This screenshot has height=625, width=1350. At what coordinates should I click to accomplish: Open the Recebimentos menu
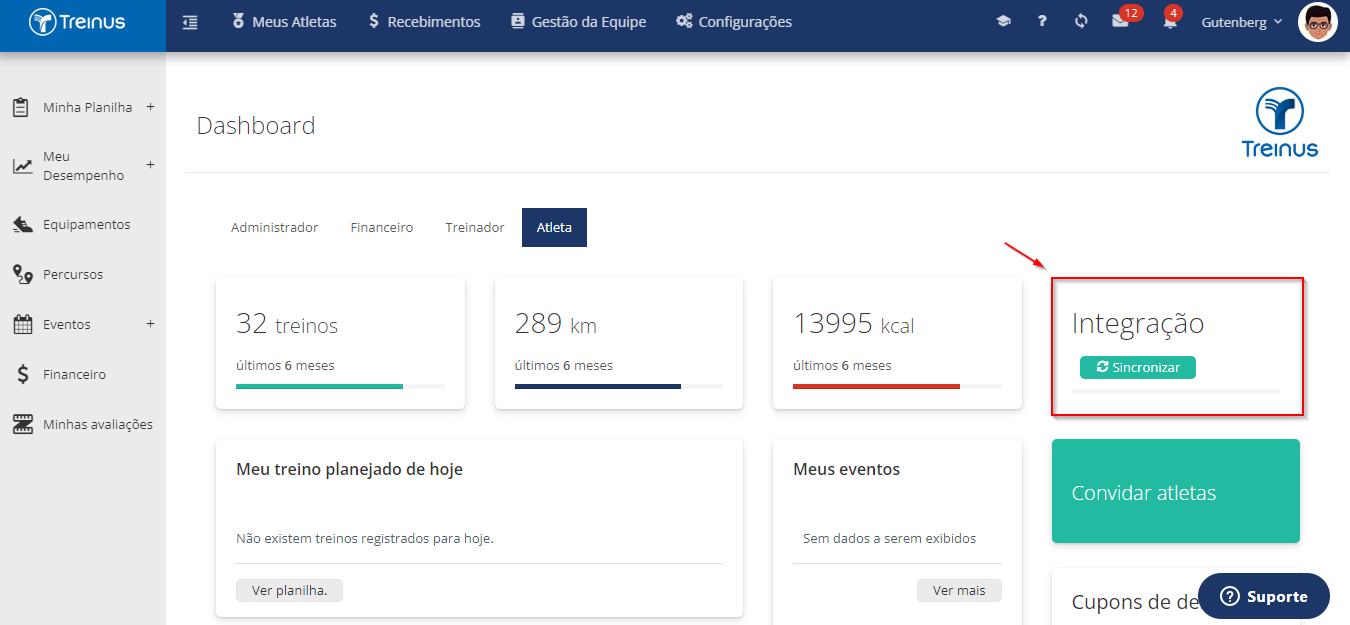click(x=424, y=21)
